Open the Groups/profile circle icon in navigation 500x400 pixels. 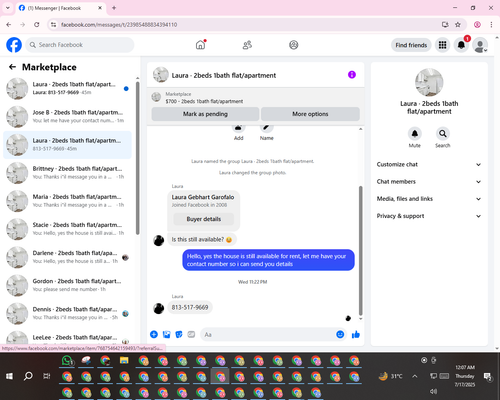[x=294, y=45]
